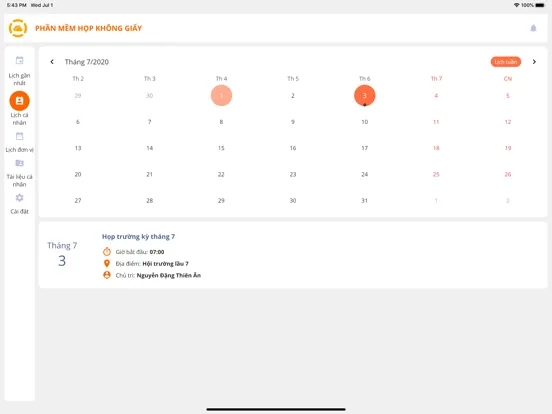Click the Tháng 7/2020 title

[87, 62]
